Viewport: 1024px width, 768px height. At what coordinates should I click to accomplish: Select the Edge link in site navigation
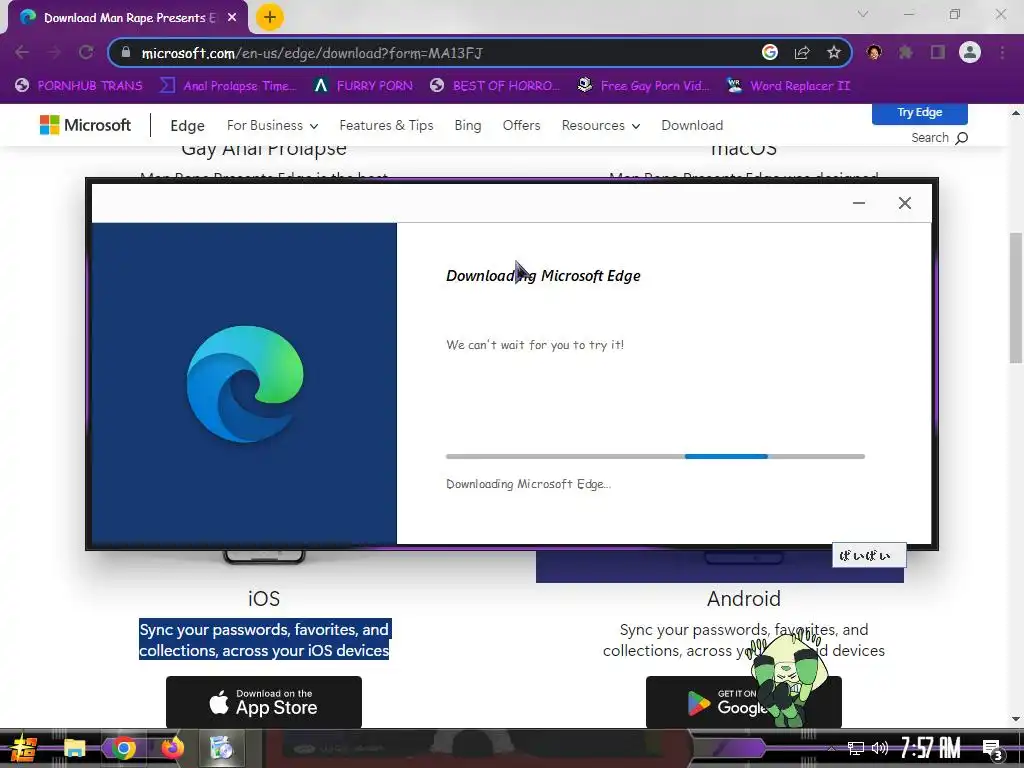187,125
